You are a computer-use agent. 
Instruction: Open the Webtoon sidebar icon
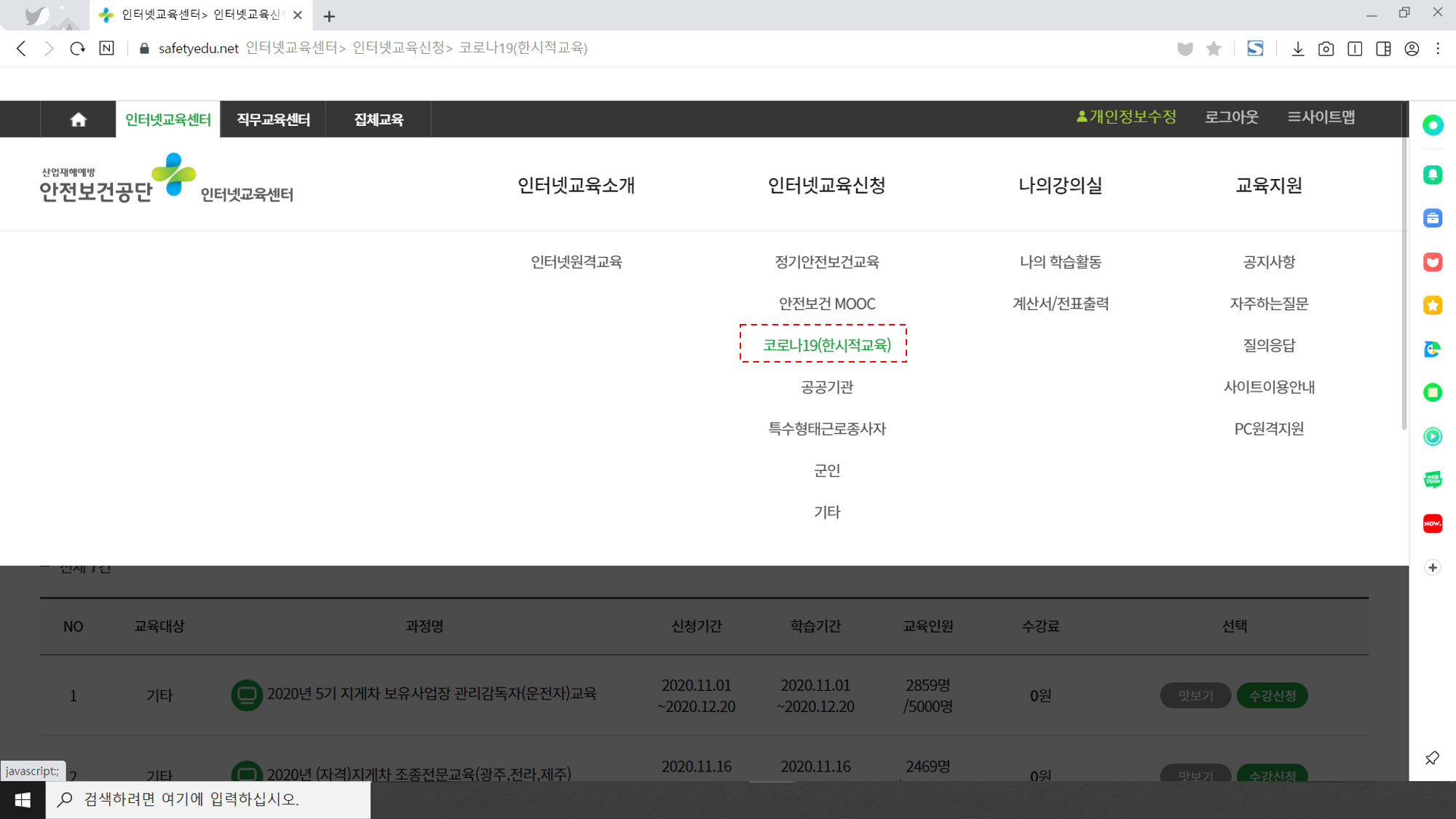[1432, 480]
